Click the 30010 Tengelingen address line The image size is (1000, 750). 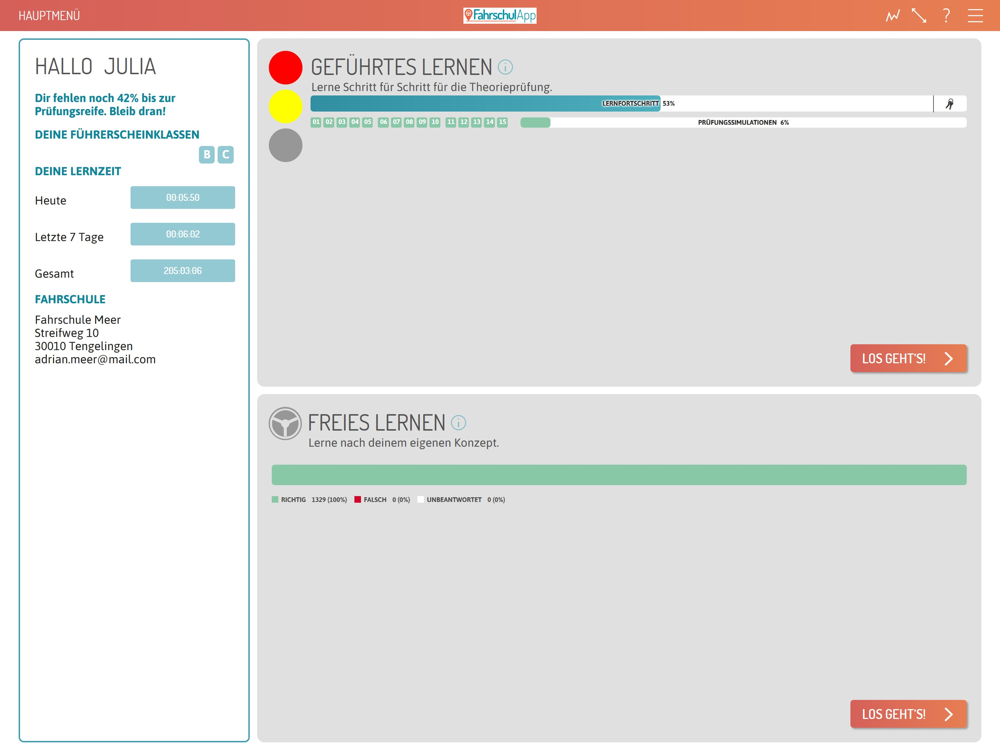tap(84, 346)
